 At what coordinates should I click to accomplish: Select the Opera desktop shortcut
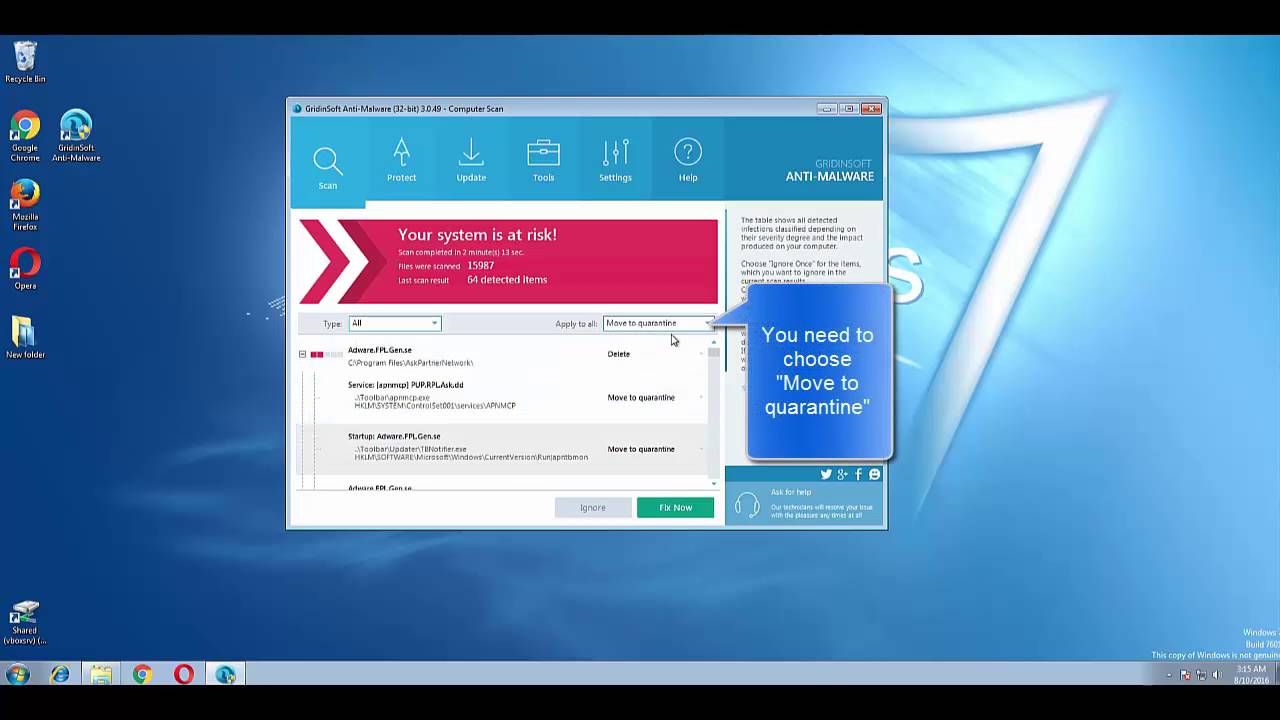(x=25, y=269)
